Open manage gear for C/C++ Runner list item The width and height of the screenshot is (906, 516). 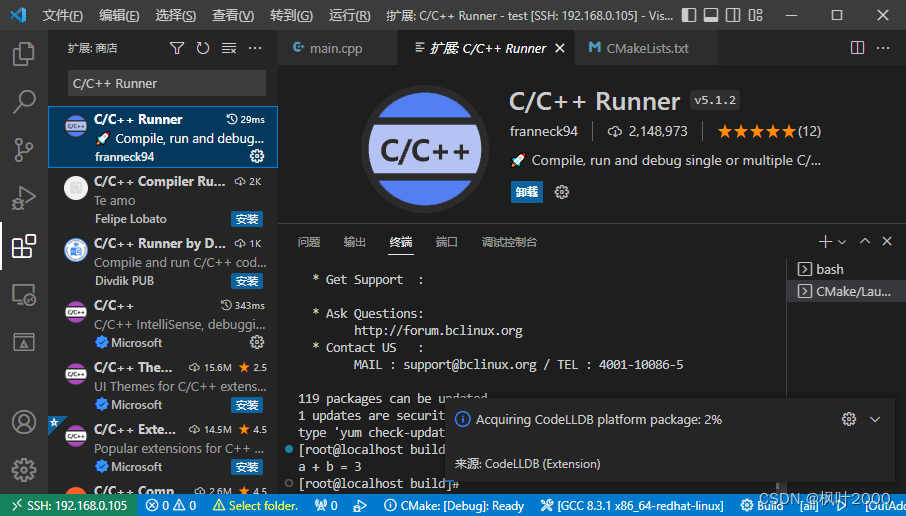click(x=257, y=156)
